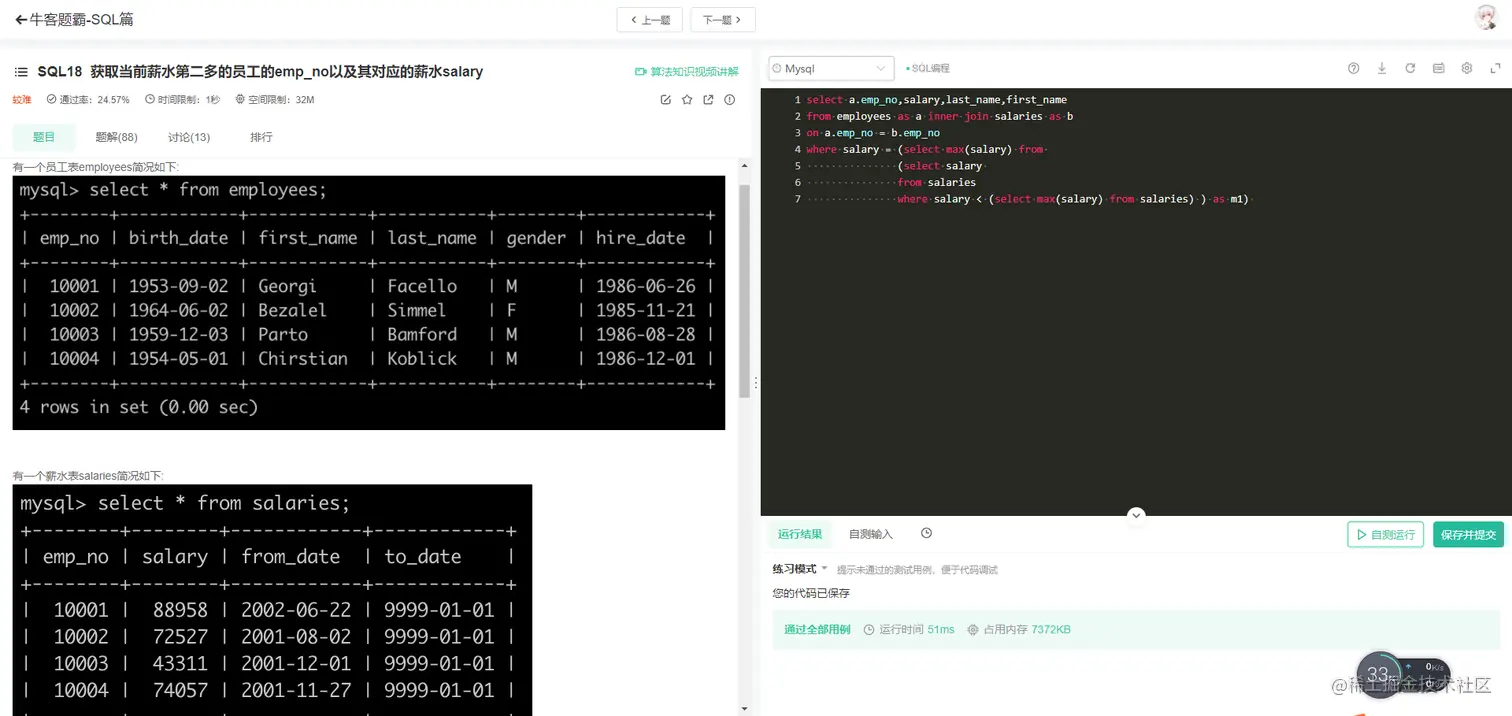Switch to the 题解(88) tab
The image size is (1512, 716).
116,137
